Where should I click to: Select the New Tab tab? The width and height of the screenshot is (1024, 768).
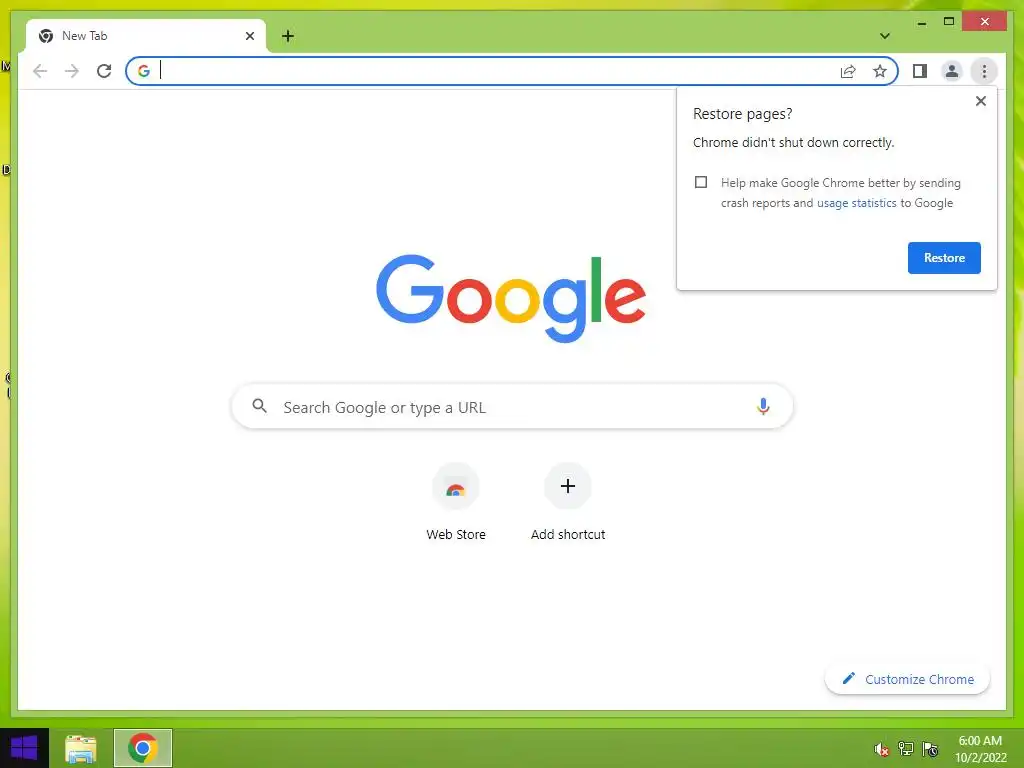[146, 36]
